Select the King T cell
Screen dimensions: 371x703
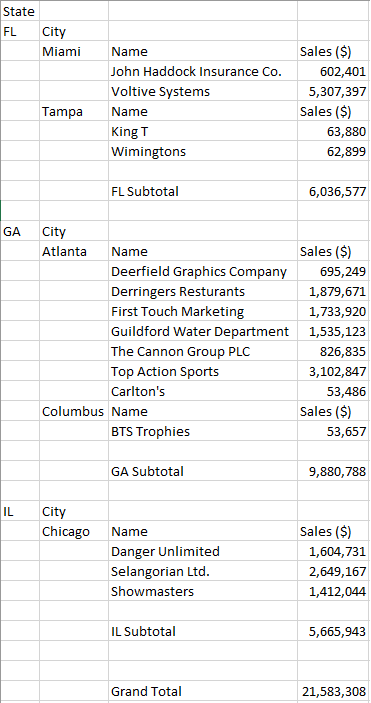coord(203,131)
